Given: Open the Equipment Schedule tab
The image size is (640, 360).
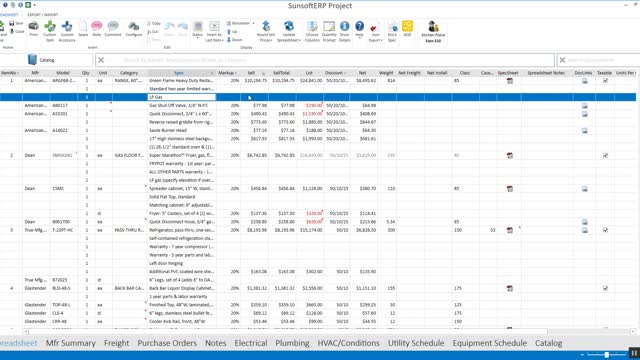Looking at the screenshot, I should point(489,343).
